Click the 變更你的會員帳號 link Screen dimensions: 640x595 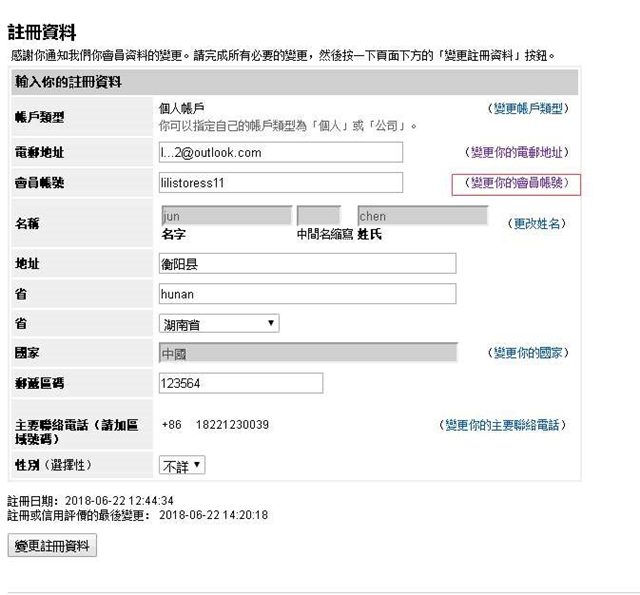coord(517,183)
